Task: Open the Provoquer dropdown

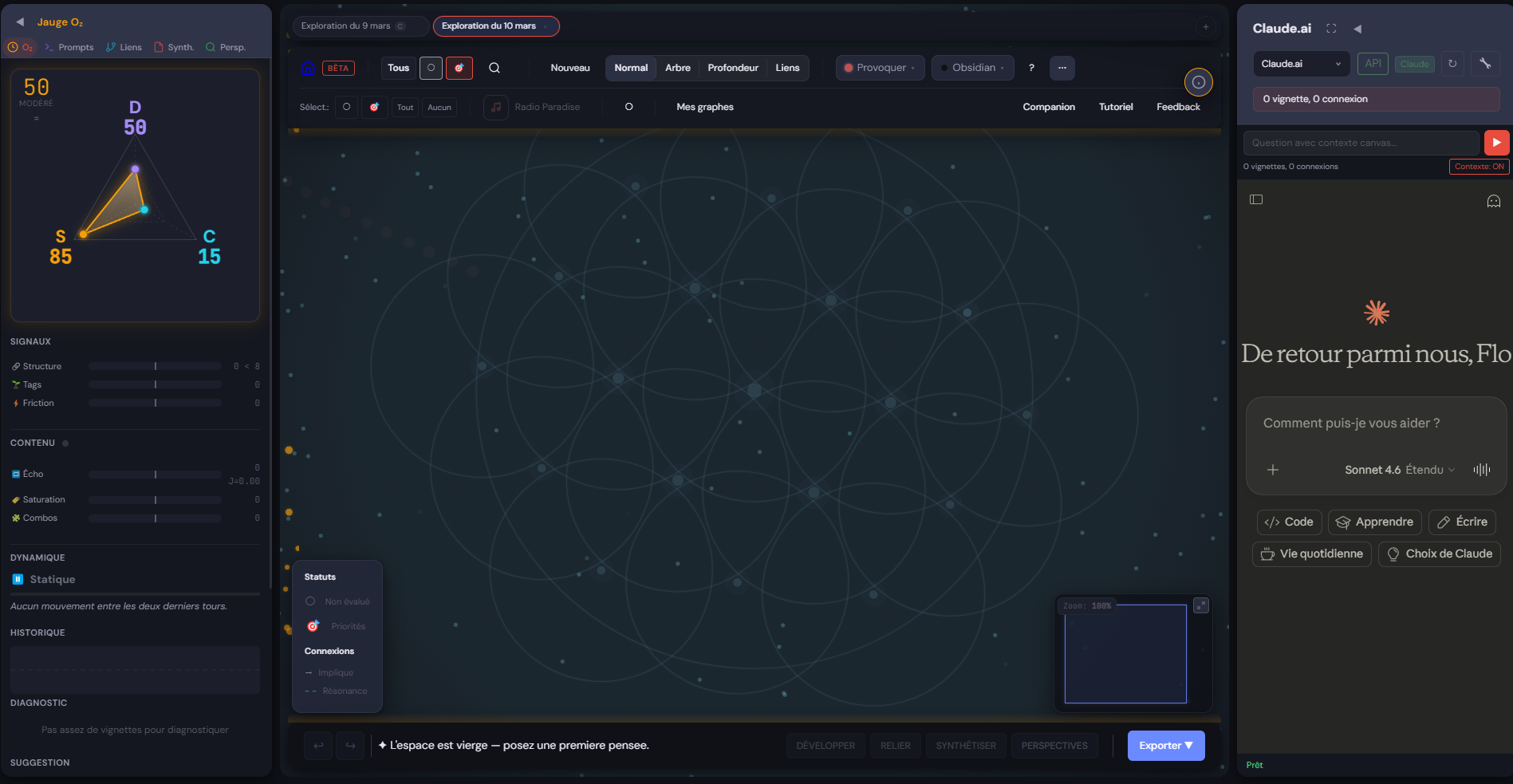Action: [x=881, y=68]
